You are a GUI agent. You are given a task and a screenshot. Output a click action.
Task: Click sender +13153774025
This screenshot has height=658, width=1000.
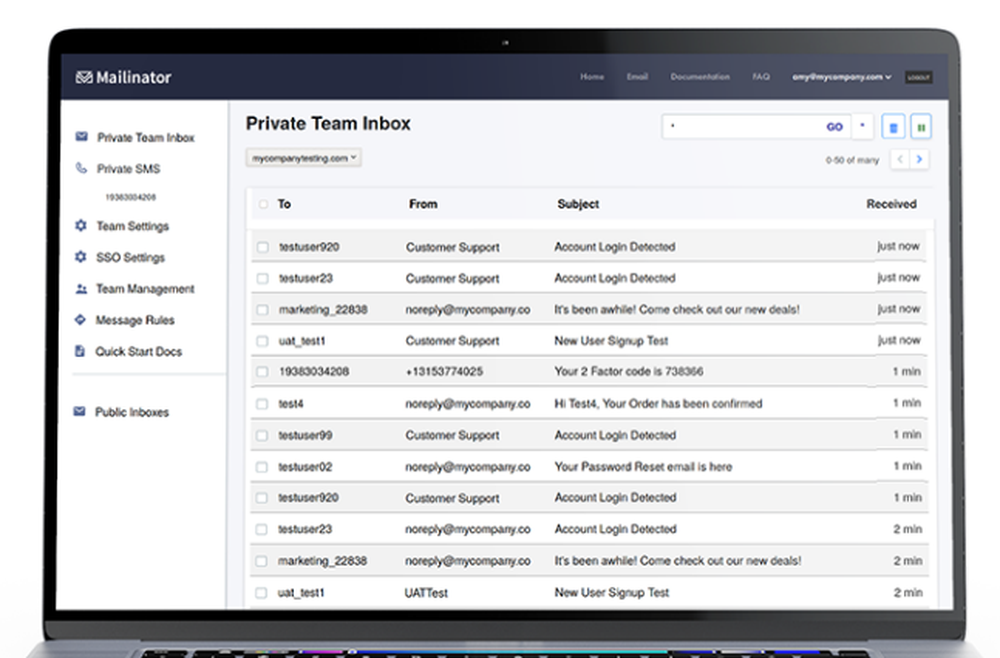coord(444,371)
